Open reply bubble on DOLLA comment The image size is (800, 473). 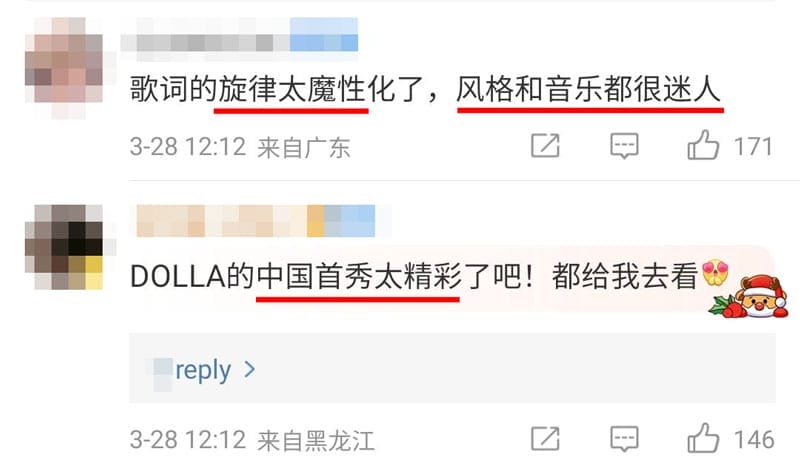(624, 439)
